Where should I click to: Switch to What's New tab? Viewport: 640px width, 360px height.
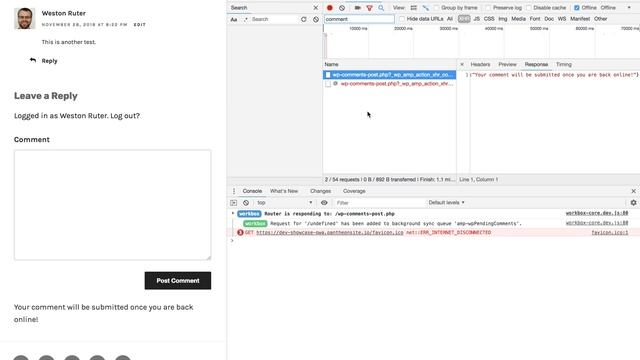point(284,191)
